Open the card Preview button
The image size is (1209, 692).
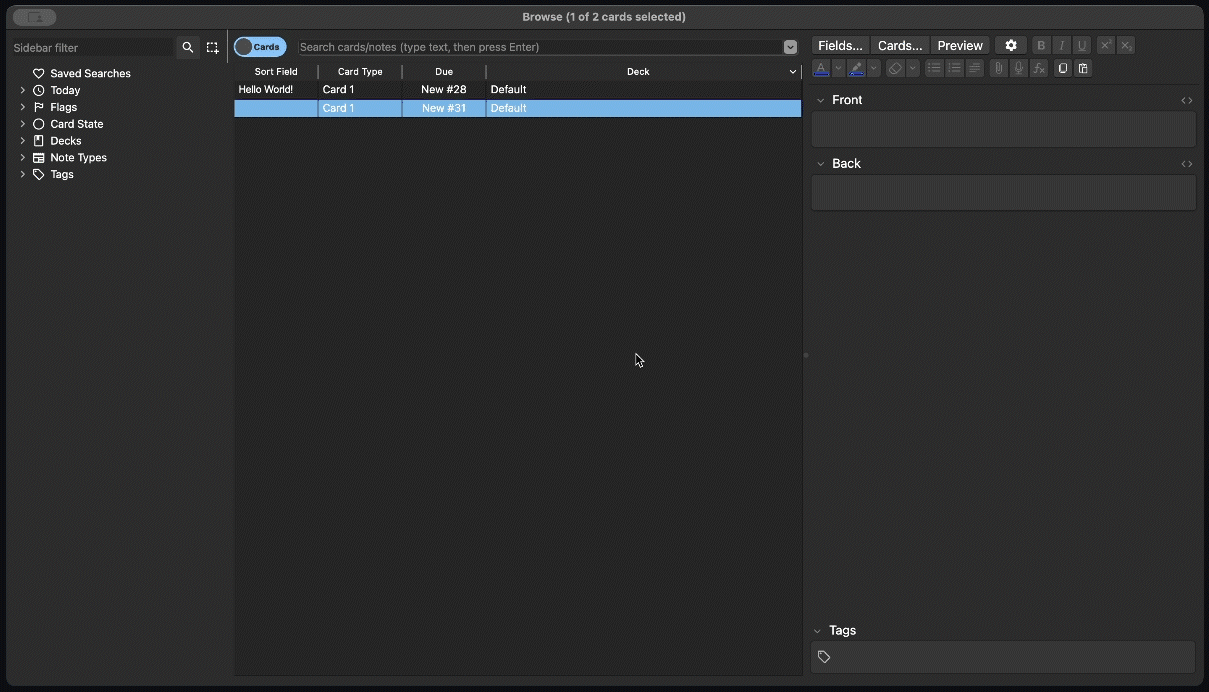coord(960,46)
